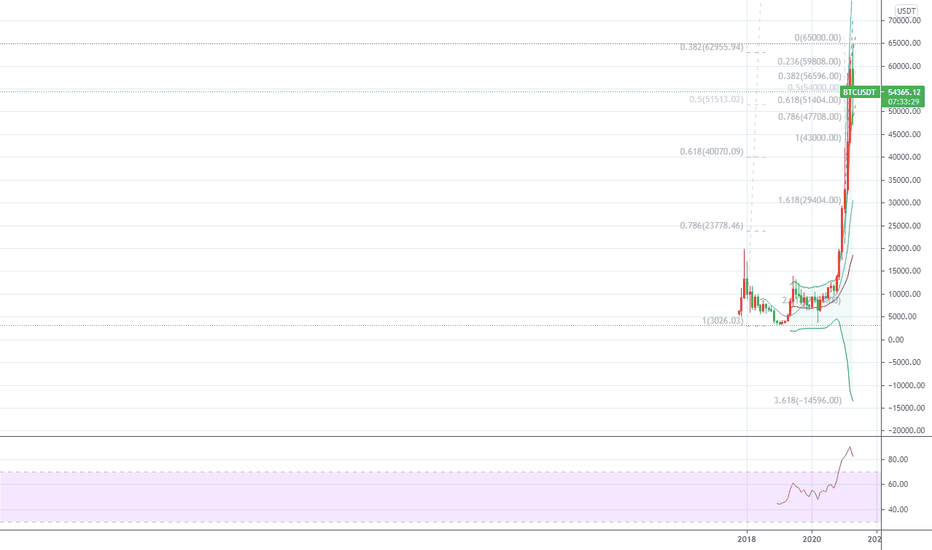Click the 40000.00 price axis label
Screen dimensions: 932x550
[x=905, y=157]
